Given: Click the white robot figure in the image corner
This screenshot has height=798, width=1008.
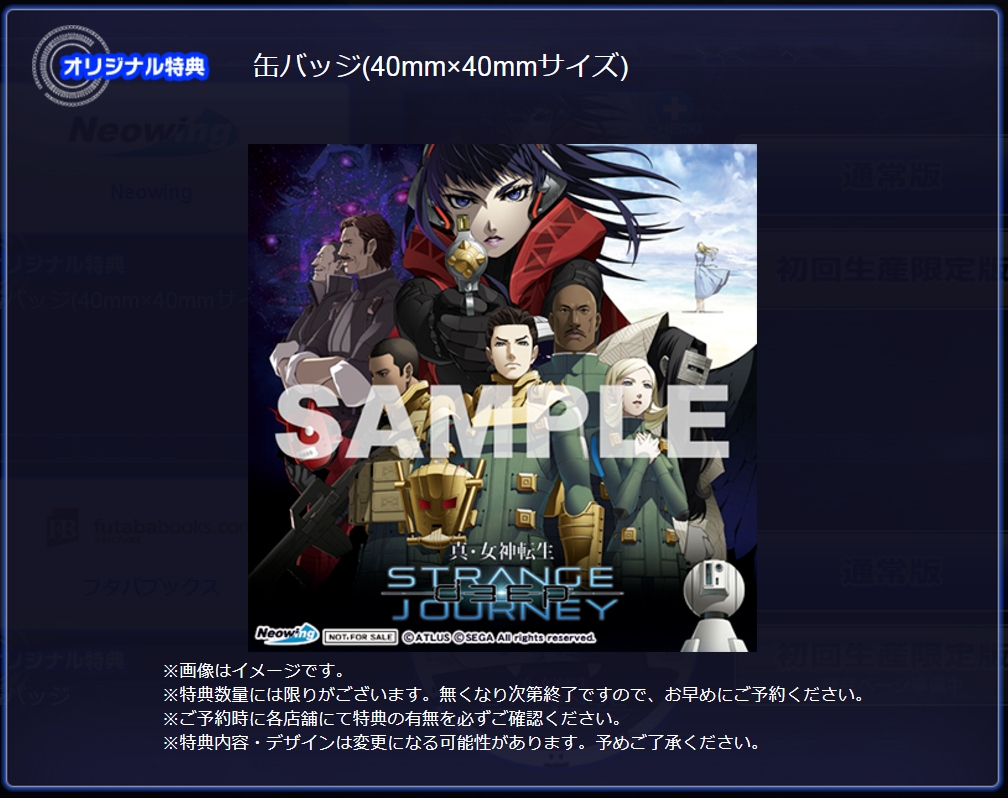Looking at the screenshot, I should pos(714,604).
